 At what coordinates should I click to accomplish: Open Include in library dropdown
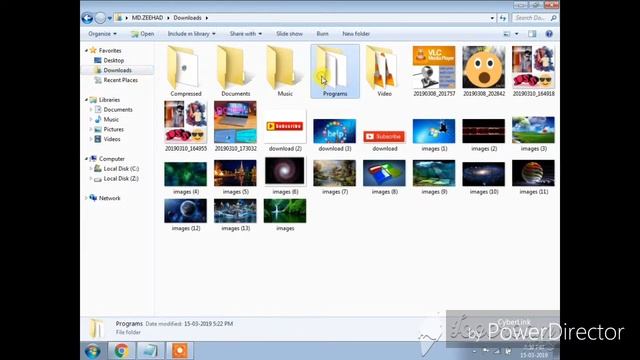pos(191,34)
